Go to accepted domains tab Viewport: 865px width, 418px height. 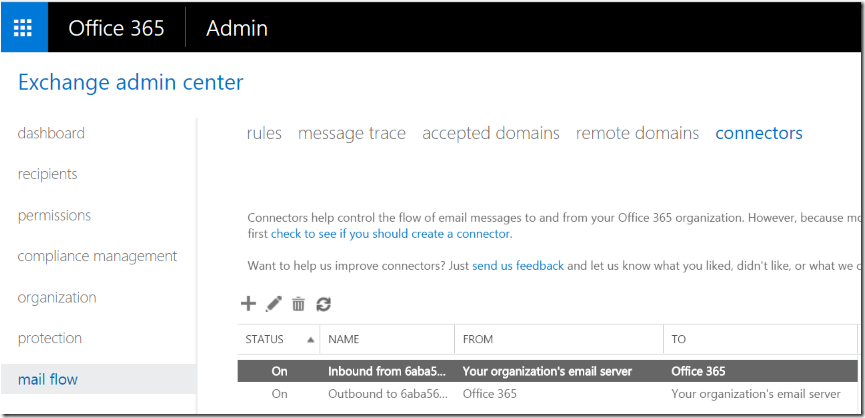(x=491, y=133)
